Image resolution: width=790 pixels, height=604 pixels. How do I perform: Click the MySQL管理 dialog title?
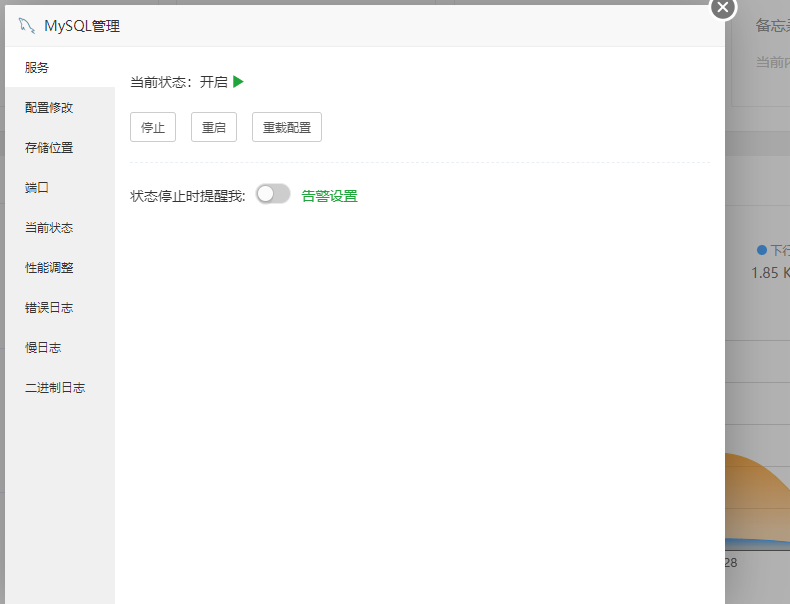(82, 26)
